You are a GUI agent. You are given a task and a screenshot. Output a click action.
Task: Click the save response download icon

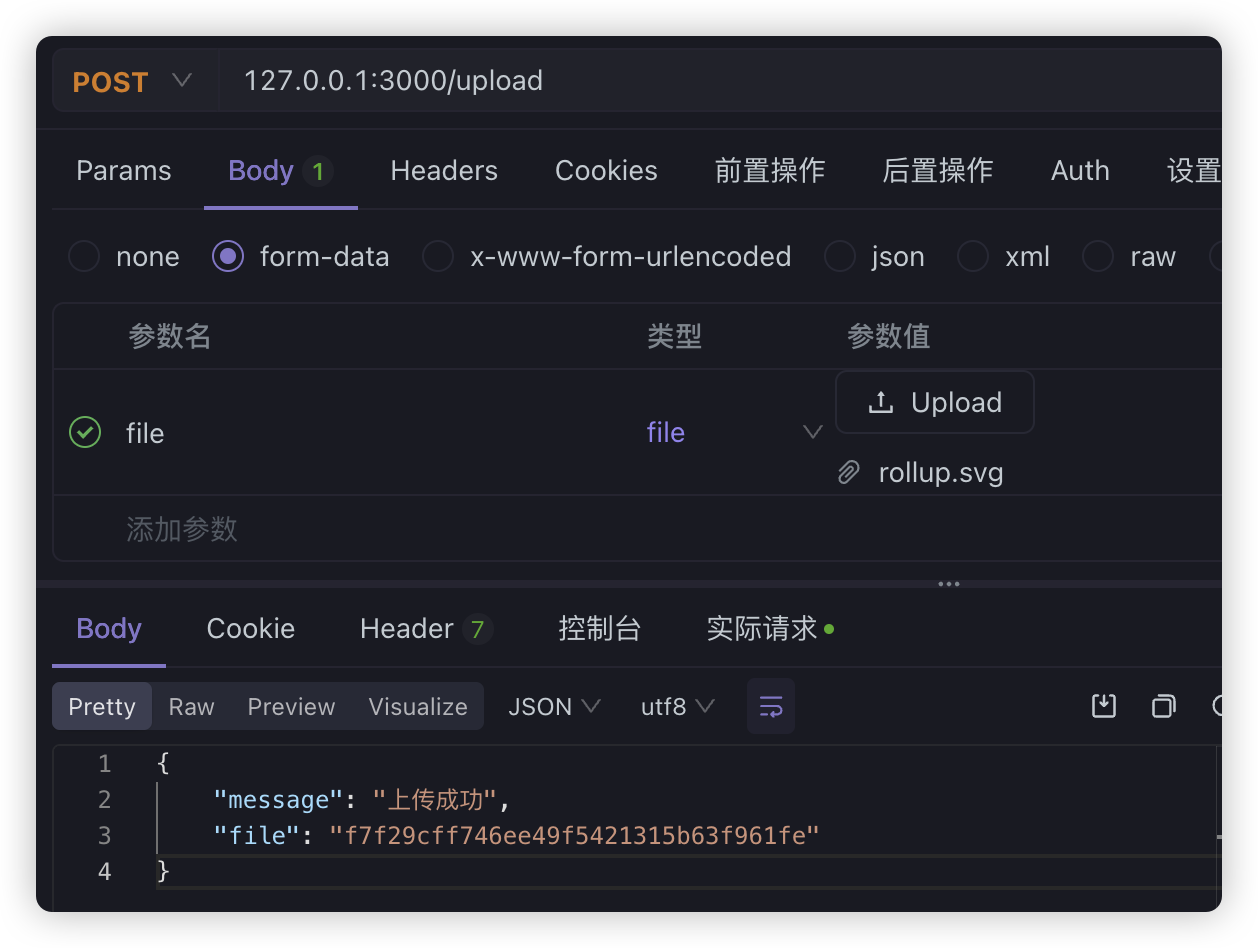pyautogui.click(x=1103, y=707)
